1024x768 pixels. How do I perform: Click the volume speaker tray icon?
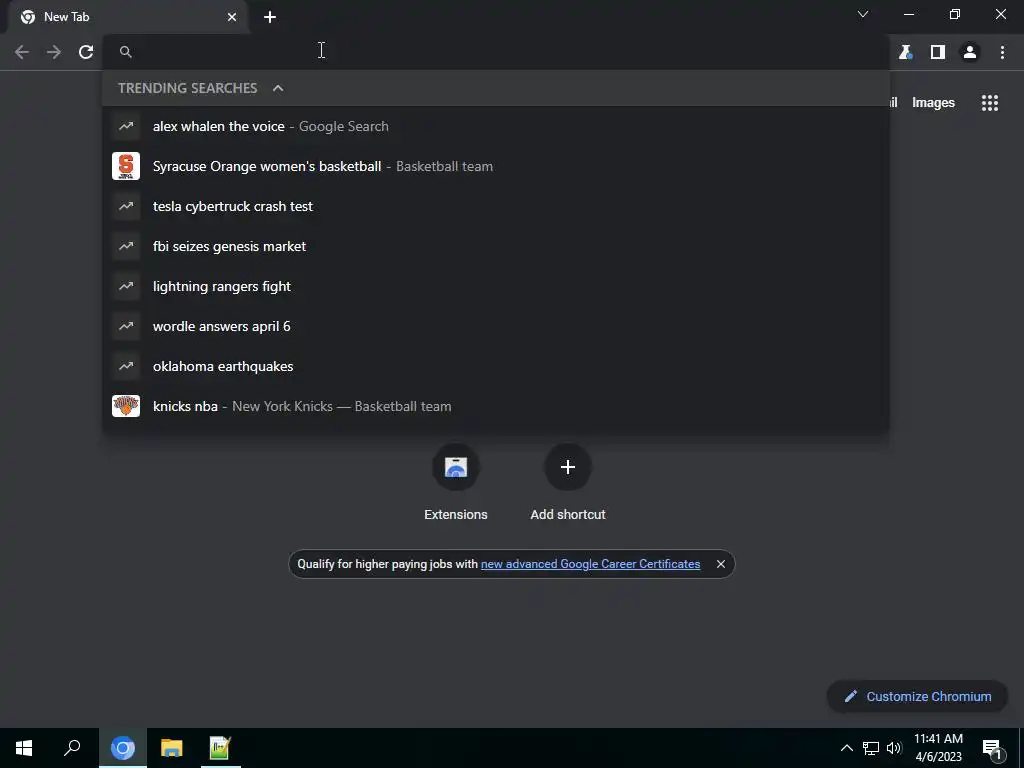tap(894, 748)
